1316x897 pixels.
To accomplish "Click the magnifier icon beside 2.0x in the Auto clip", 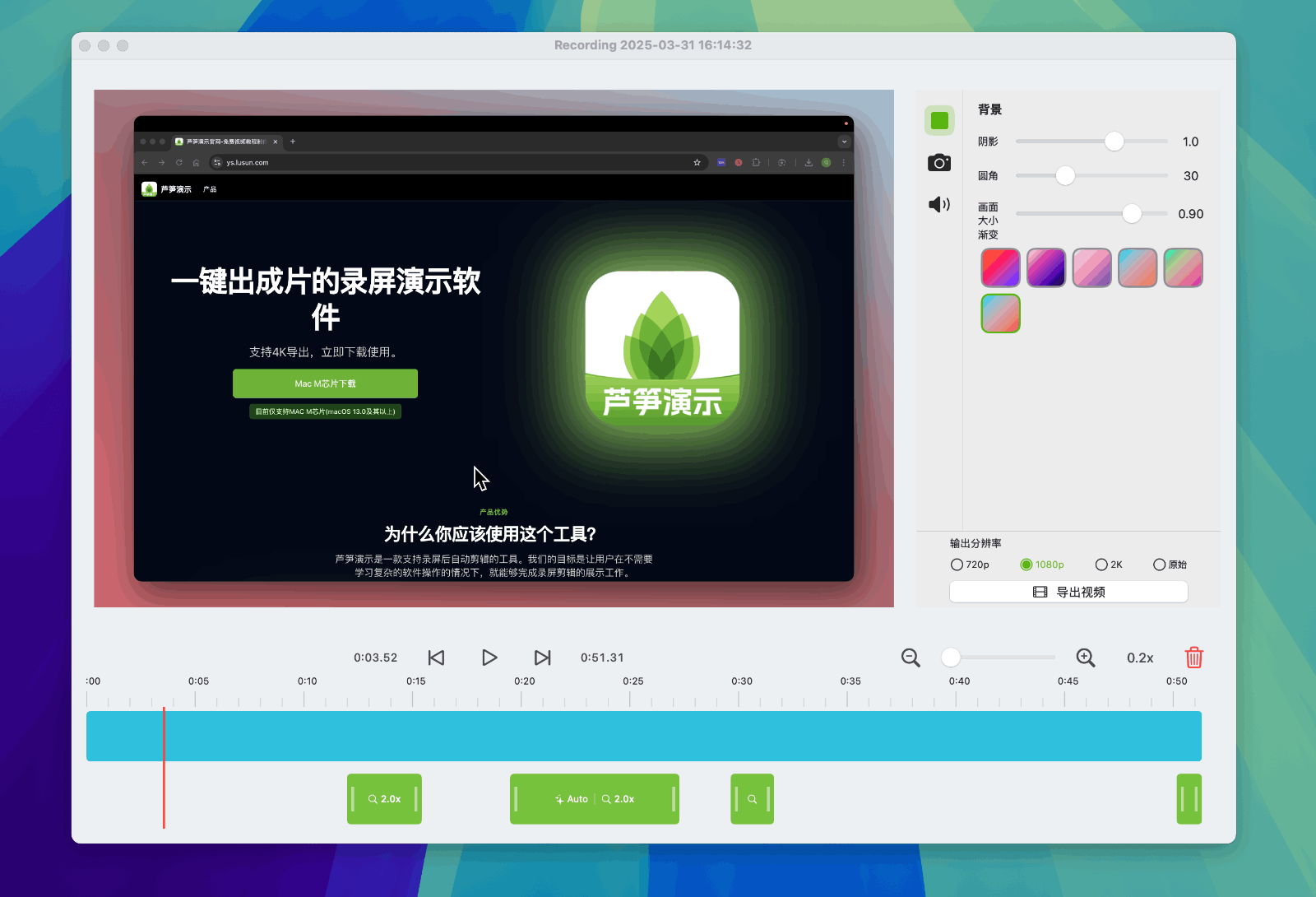I will pyautogui.click(x=606, y=799).
